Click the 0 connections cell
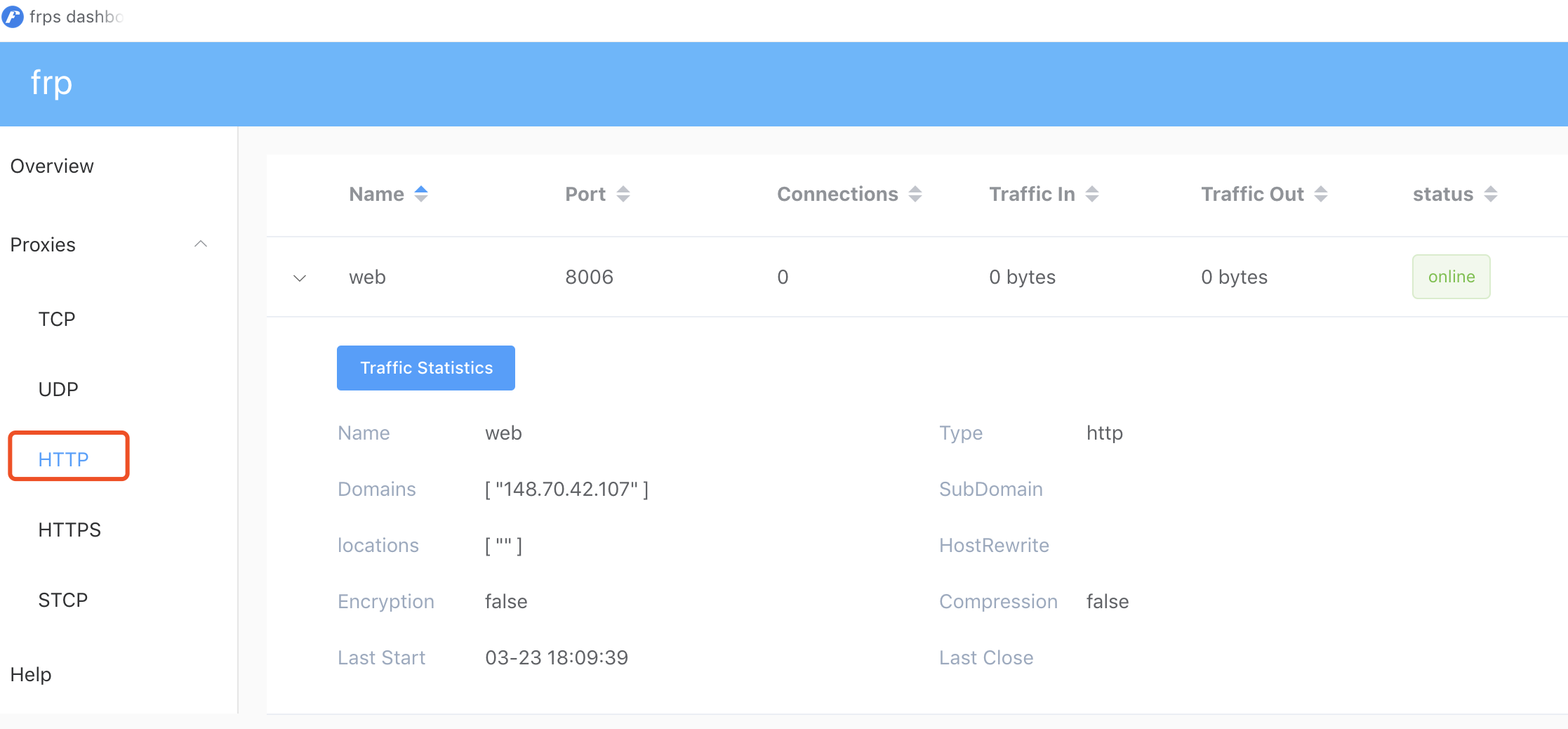The height and width of the screenshot is (729, 1568). click(x=783, y=277)
